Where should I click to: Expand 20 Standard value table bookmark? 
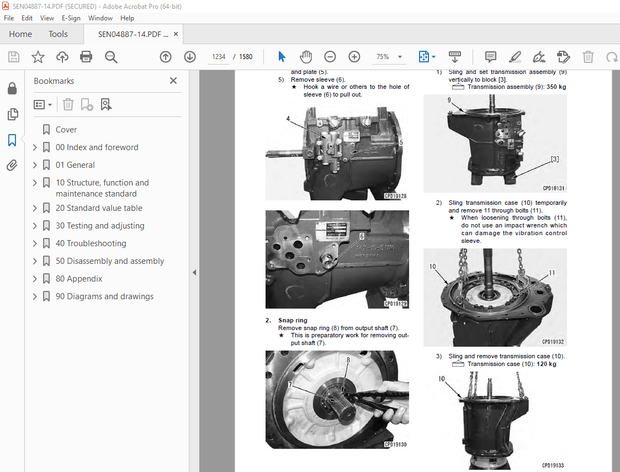click(35, 208)
